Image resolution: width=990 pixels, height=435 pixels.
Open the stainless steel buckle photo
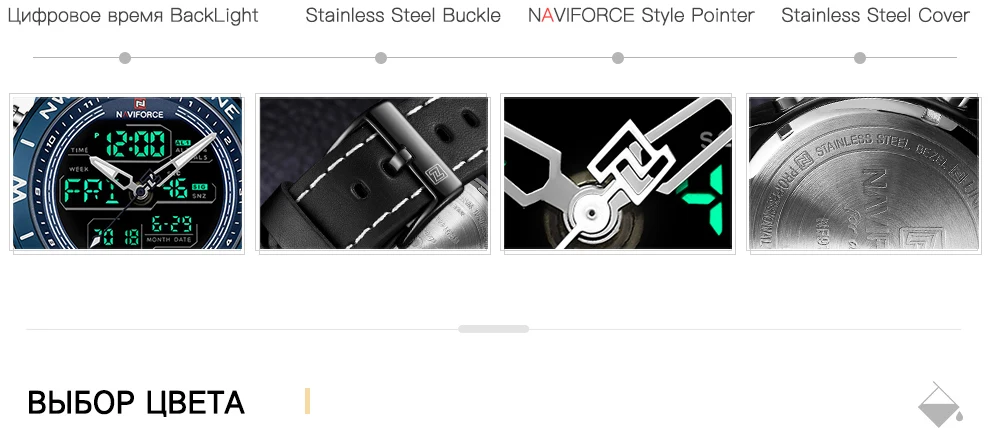374,173
